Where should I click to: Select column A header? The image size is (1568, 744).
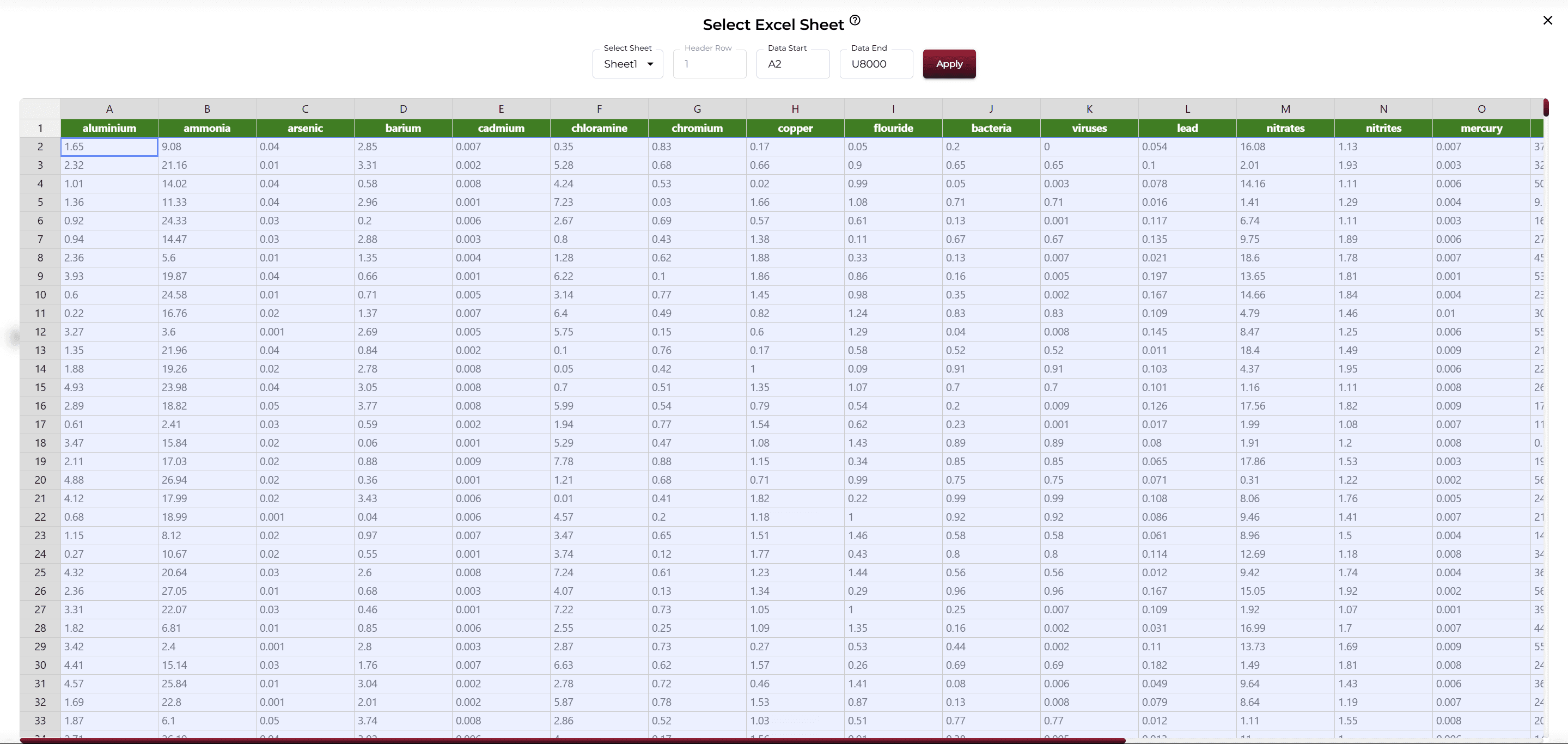[x=109, y=109]
